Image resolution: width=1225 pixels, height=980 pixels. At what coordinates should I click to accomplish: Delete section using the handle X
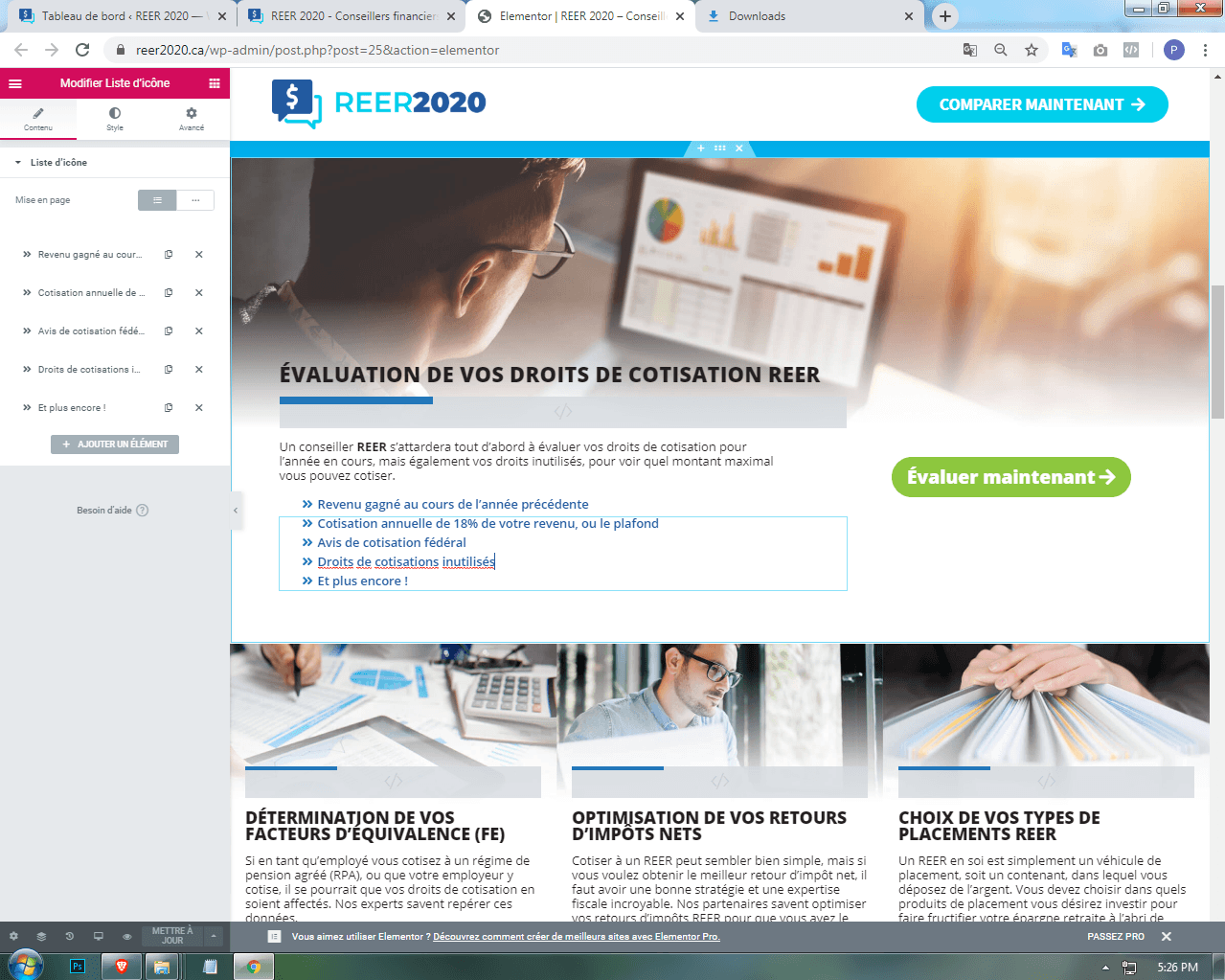click(738, 148)
